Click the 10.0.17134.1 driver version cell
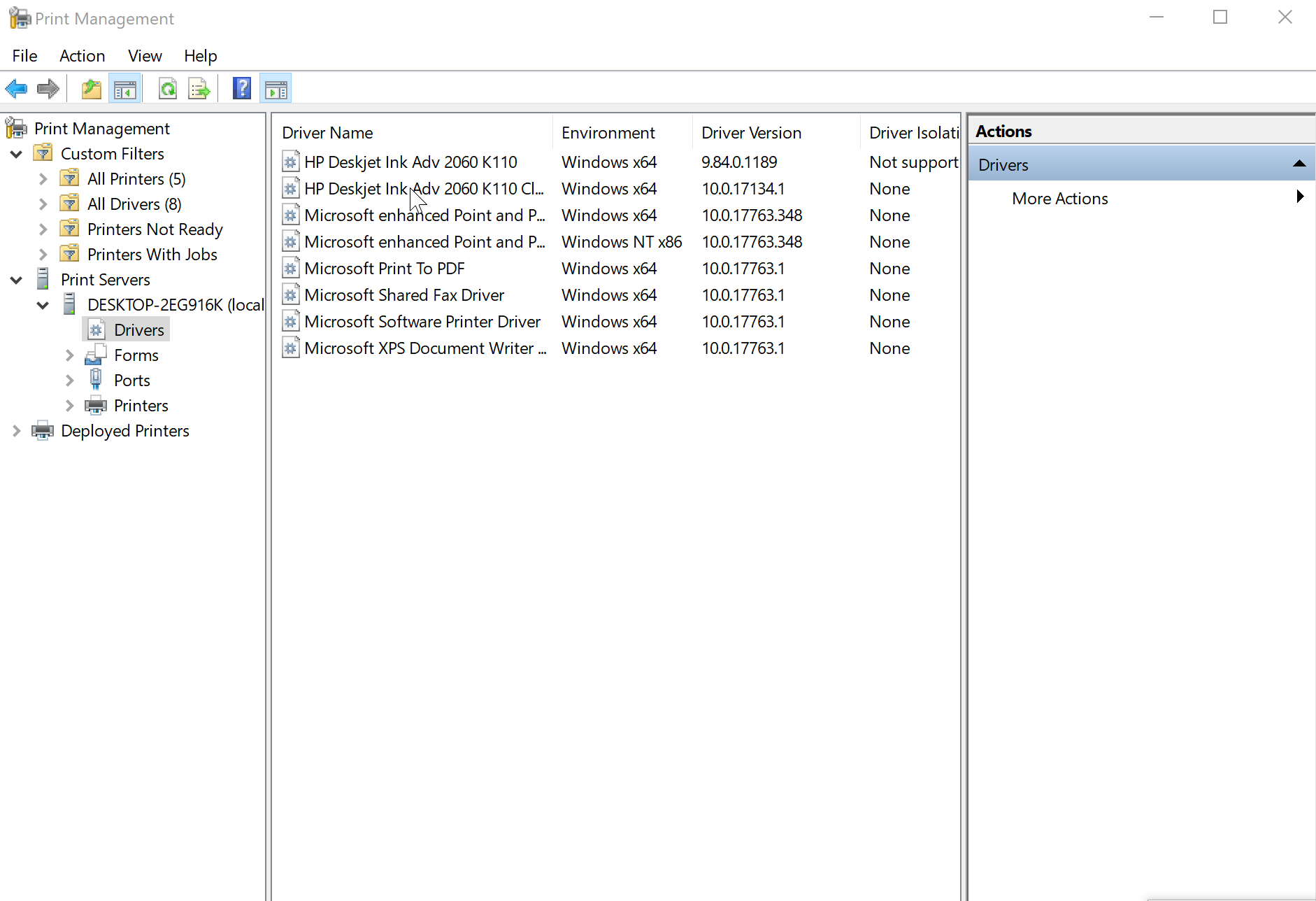The image size is (1316, 901). (x=743, y=189)
